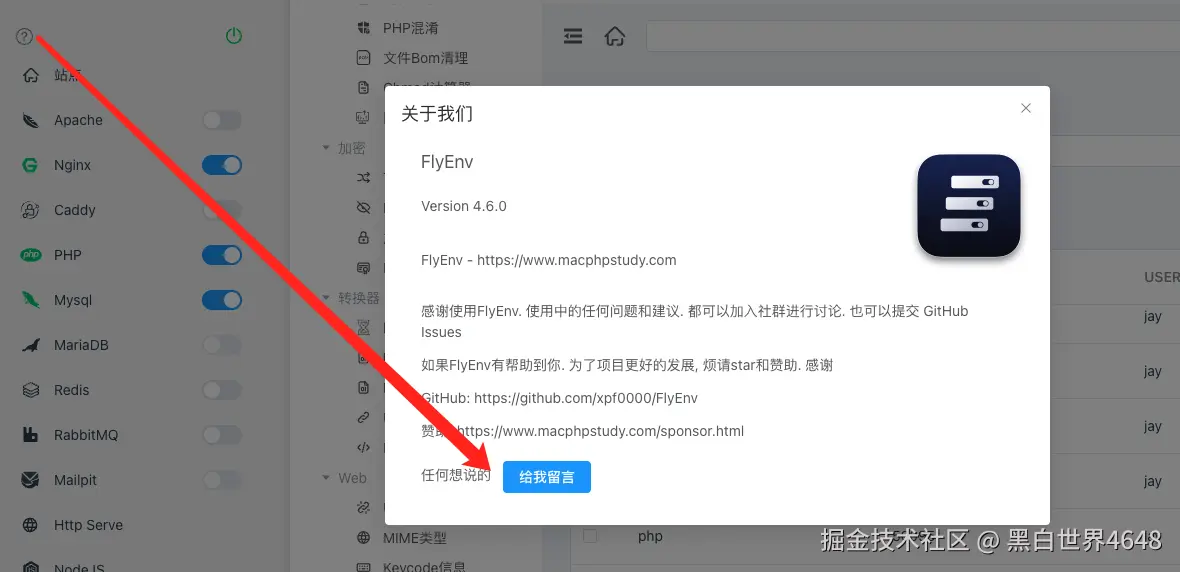Select the Mysql icon in sidebar
1180x572 pixels.
(x=30, y=300)
